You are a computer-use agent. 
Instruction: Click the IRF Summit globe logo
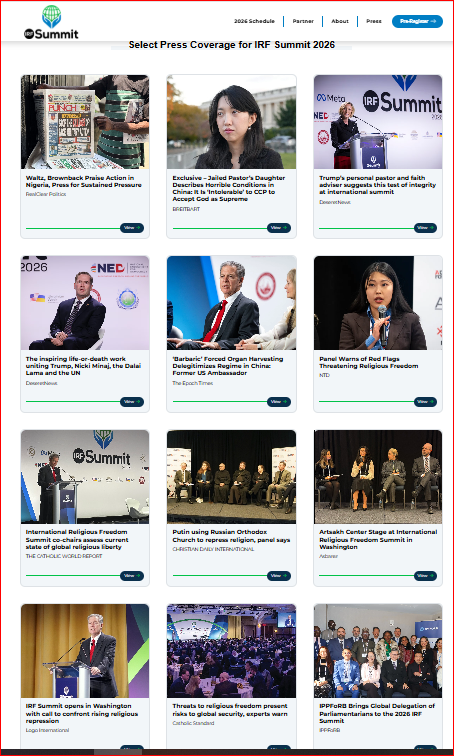pos(51,22)
